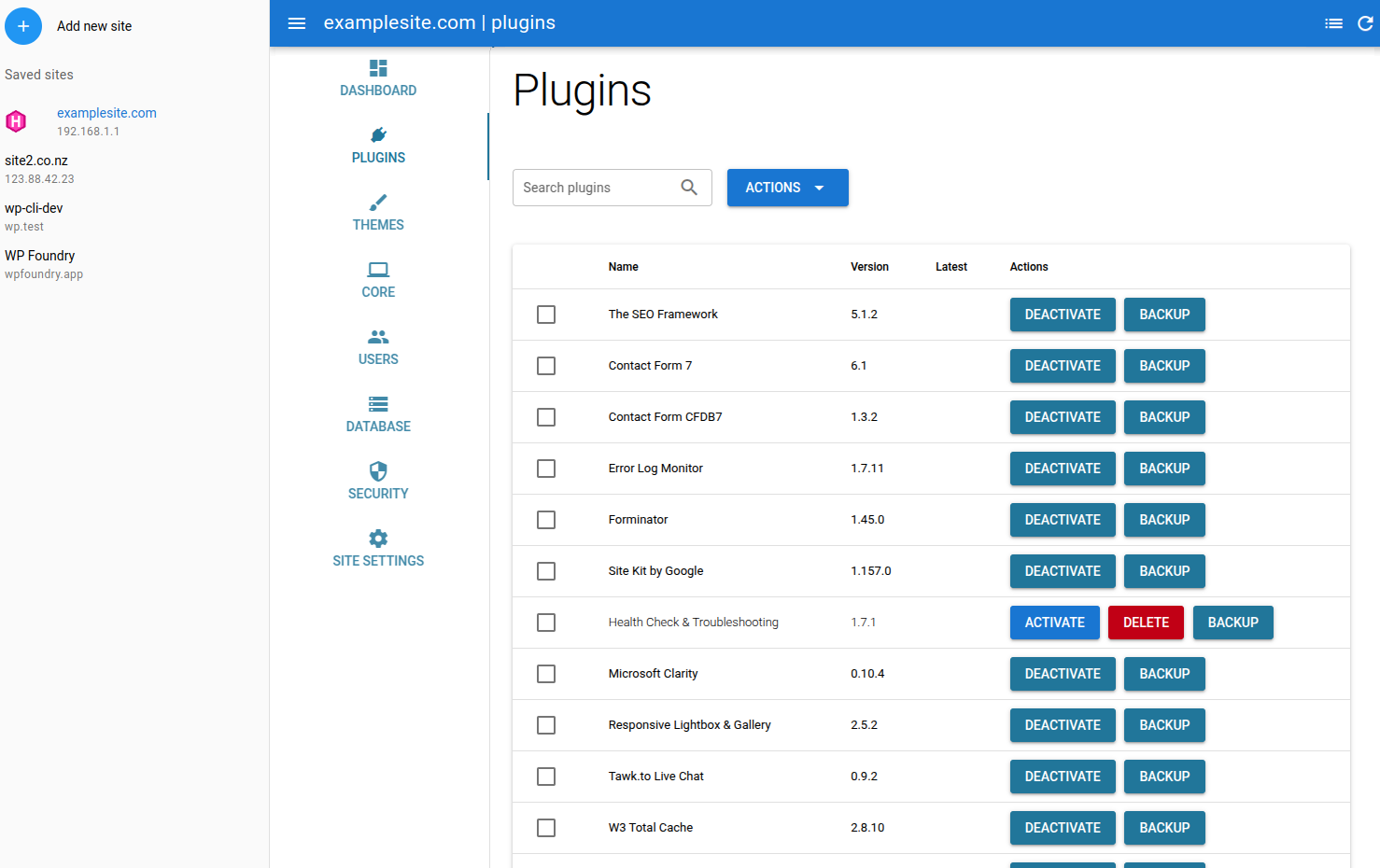This screenshot has width=1380, height=868.
Task: Tick the W3 Total Cache checkbox
Action: [x=546, y=828]
